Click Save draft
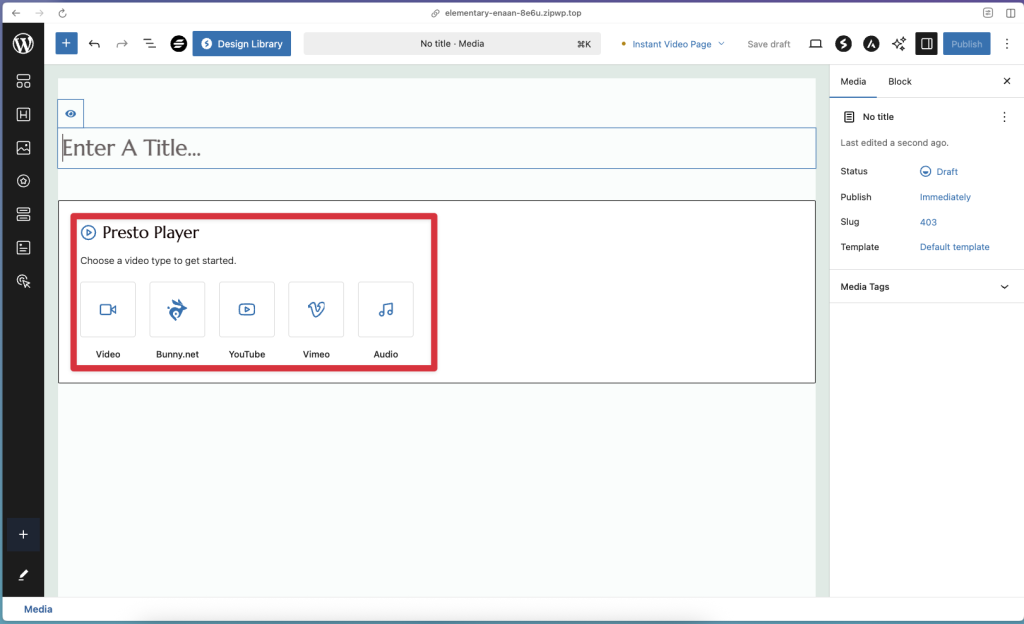1024x624 pixels. click(769, 44)
